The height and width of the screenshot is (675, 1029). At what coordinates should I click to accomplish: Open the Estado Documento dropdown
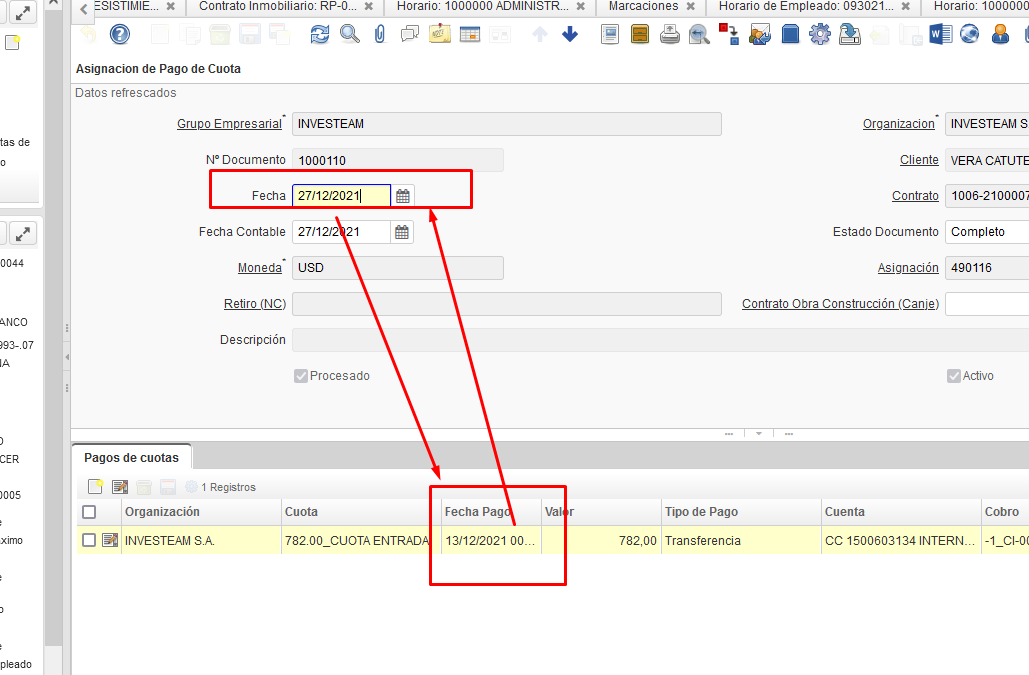986,232
